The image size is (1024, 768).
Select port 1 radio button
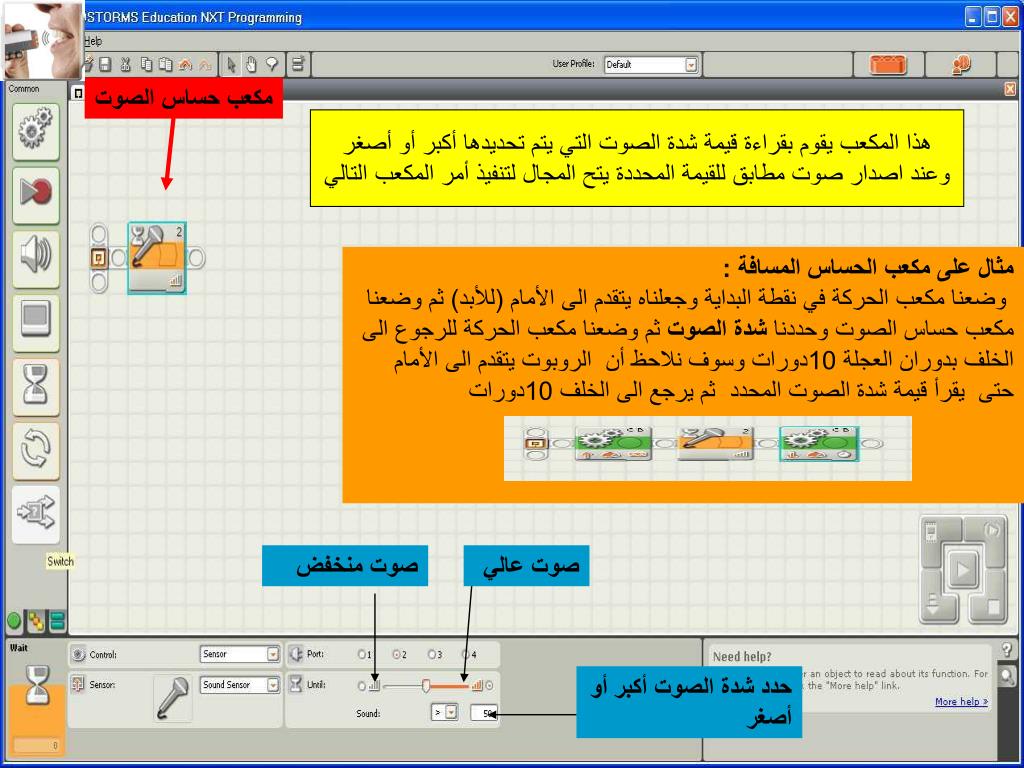(x=362, y=654)
